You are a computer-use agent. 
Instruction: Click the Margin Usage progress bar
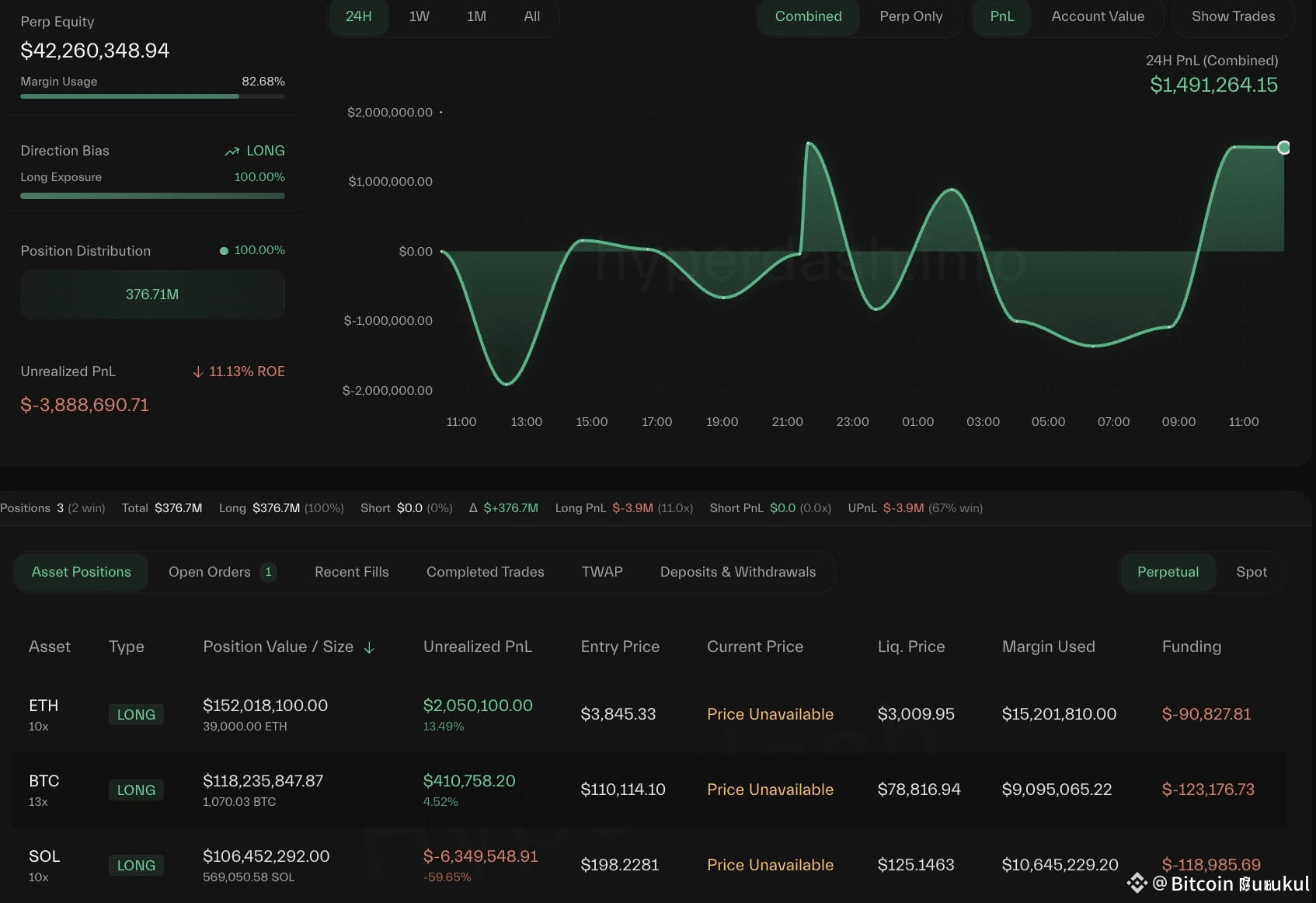(152, 96)
